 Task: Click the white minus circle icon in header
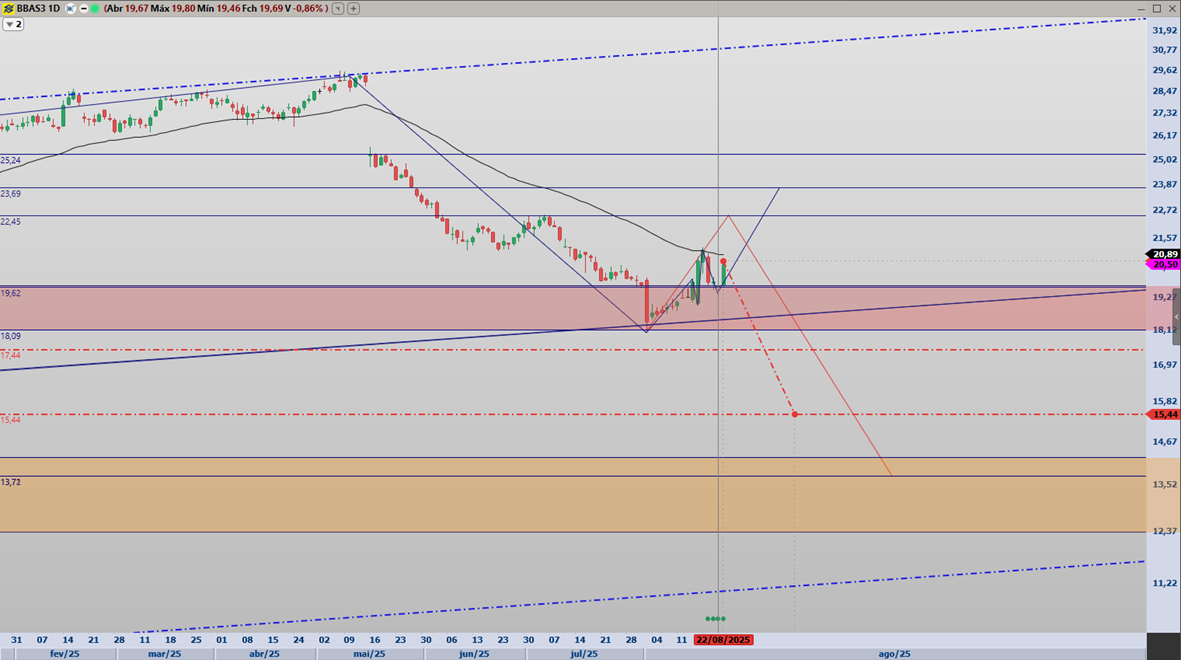pos(81,8)
